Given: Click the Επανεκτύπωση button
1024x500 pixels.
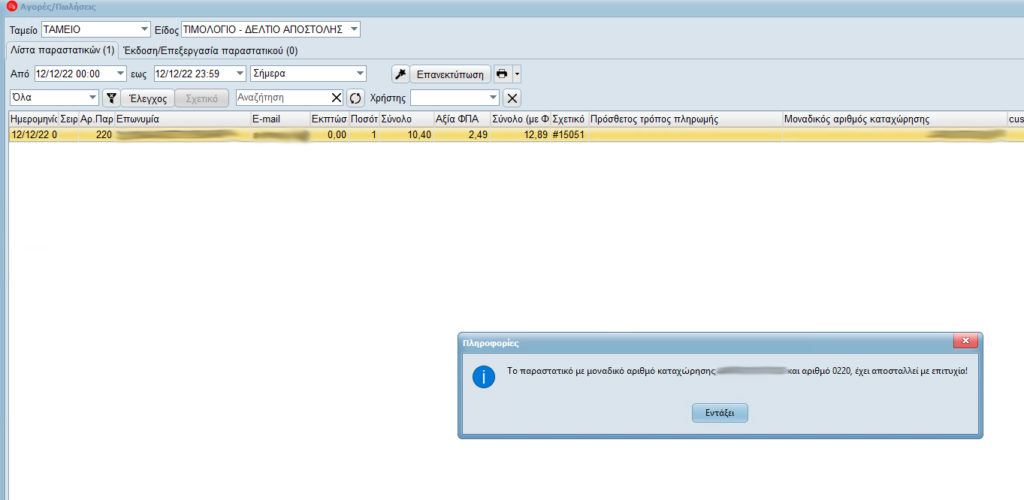Looking at the screenshot, I should (x=450, y=74).
